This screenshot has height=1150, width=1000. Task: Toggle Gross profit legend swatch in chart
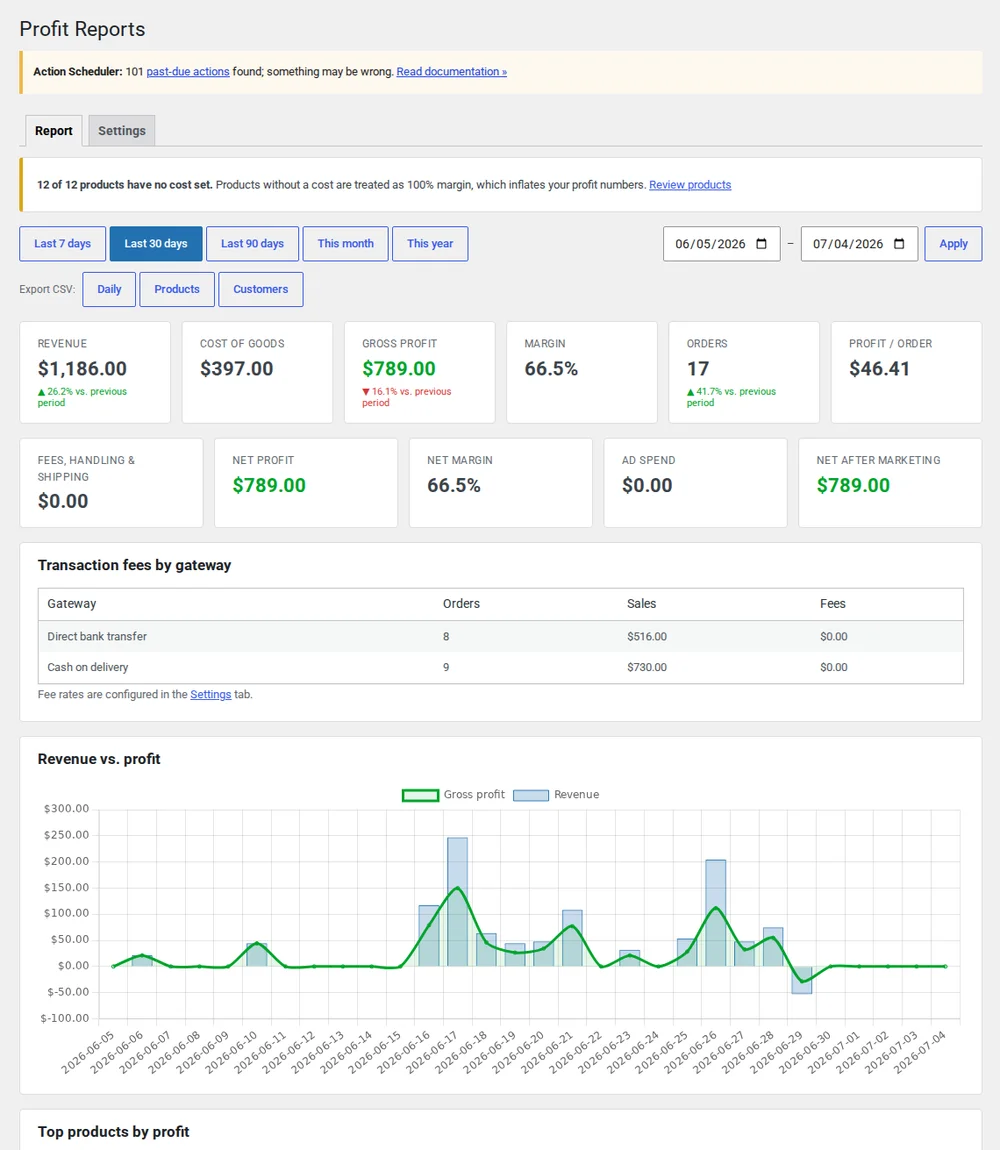pyautogui.click(x=420, y=795)
